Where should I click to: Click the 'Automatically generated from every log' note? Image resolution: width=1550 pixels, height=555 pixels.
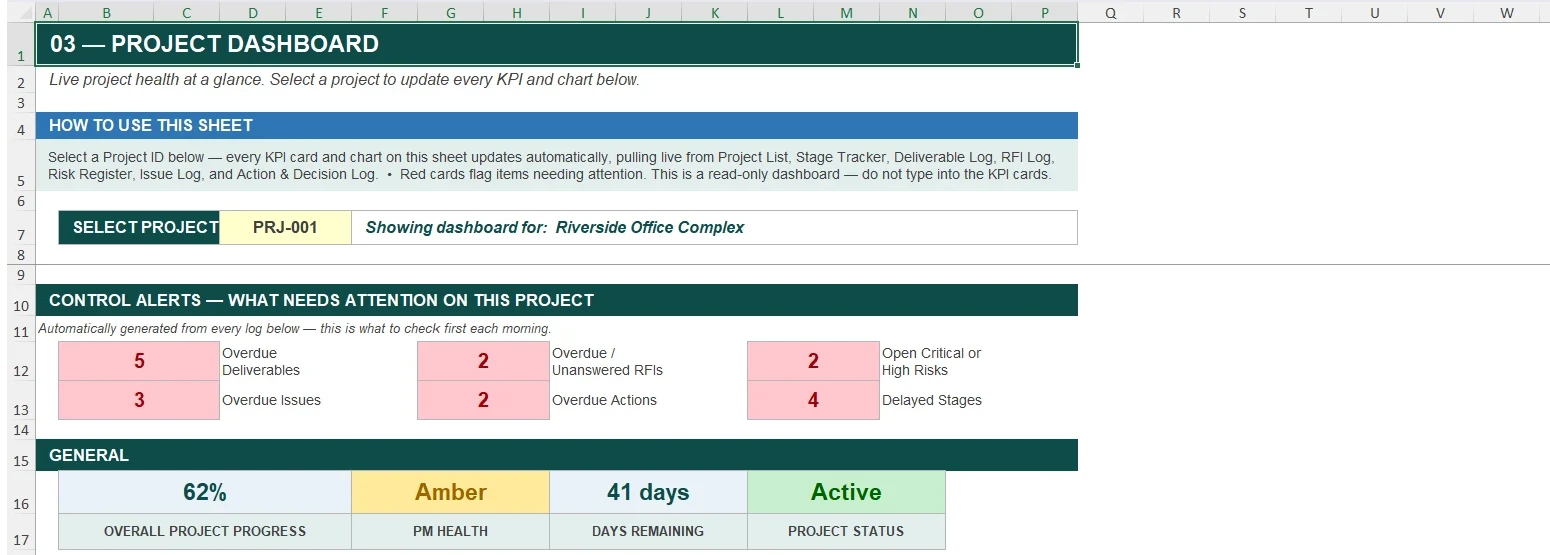coord(295,328)
